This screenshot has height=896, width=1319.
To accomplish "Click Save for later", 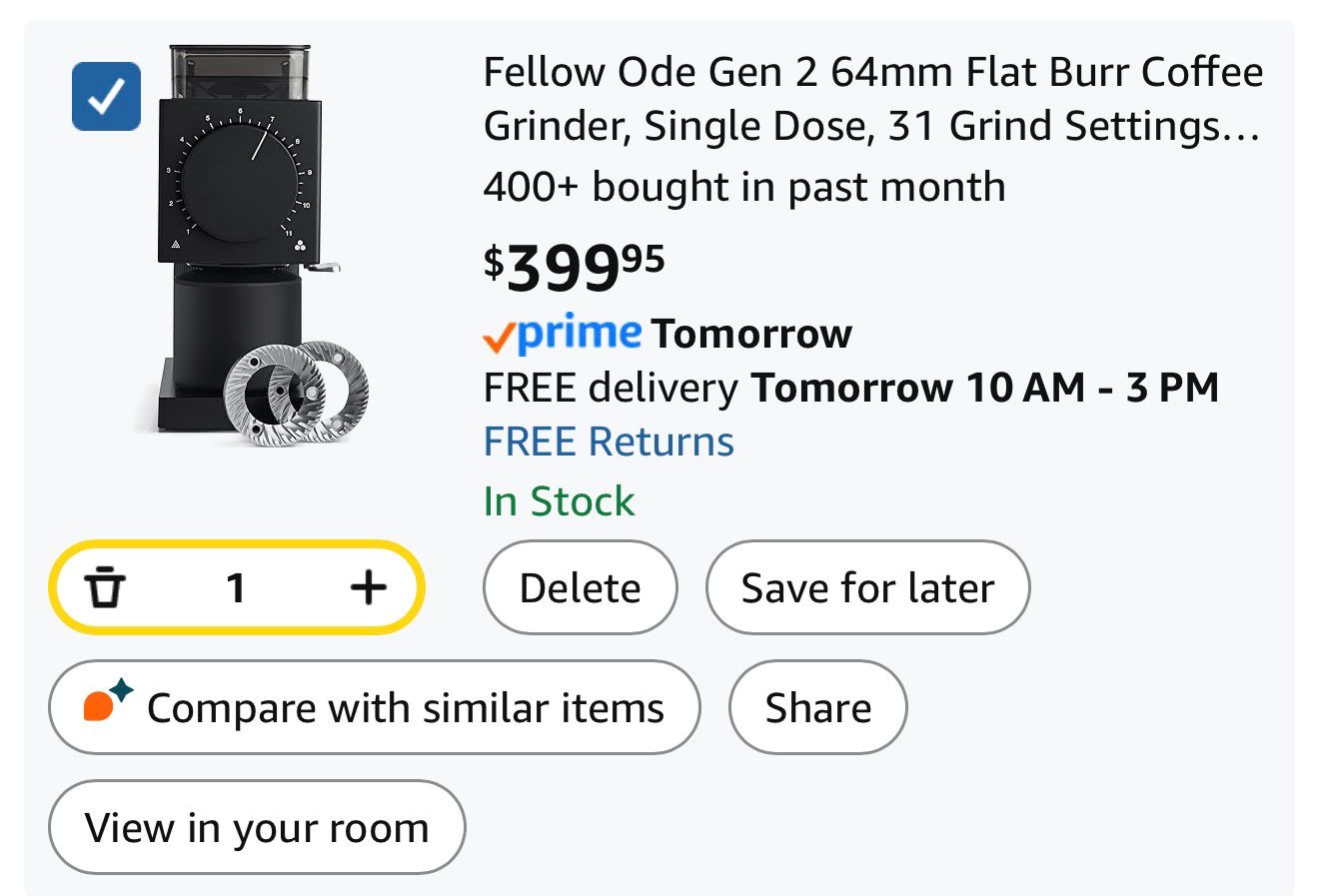I will [x=867, y=587].
